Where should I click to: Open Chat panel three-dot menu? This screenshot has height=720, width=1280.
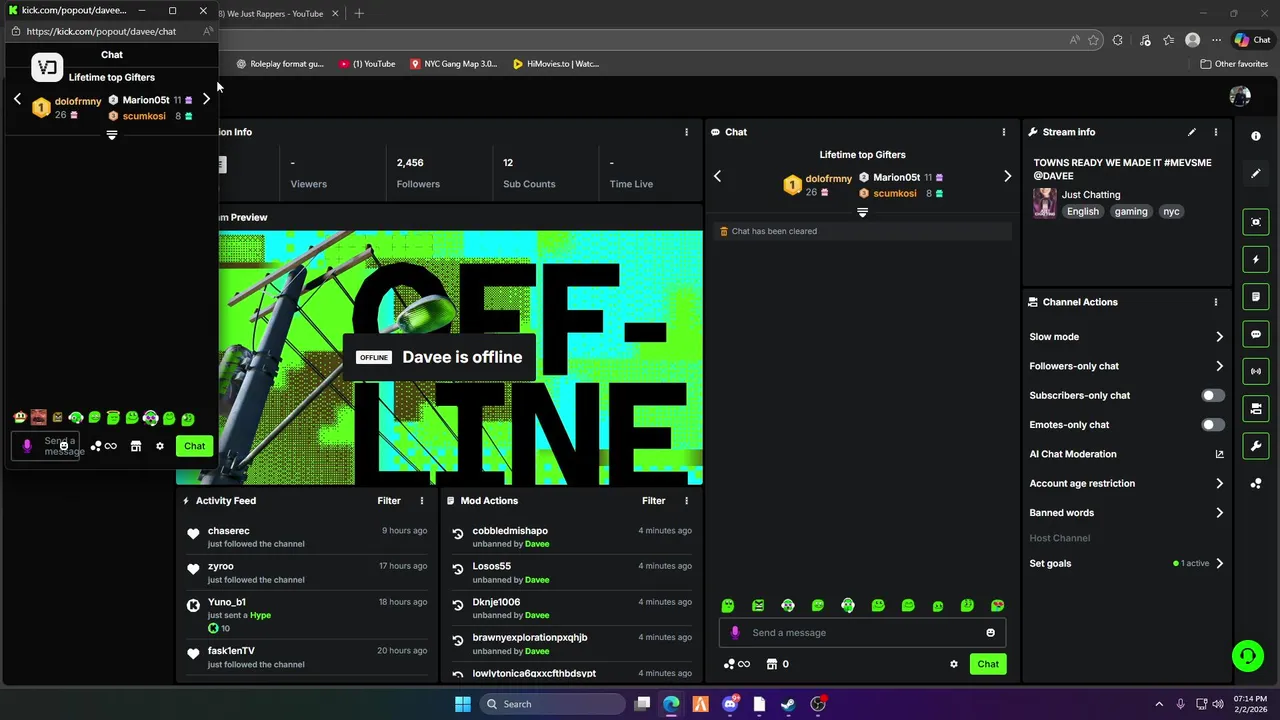(1004, 132)
